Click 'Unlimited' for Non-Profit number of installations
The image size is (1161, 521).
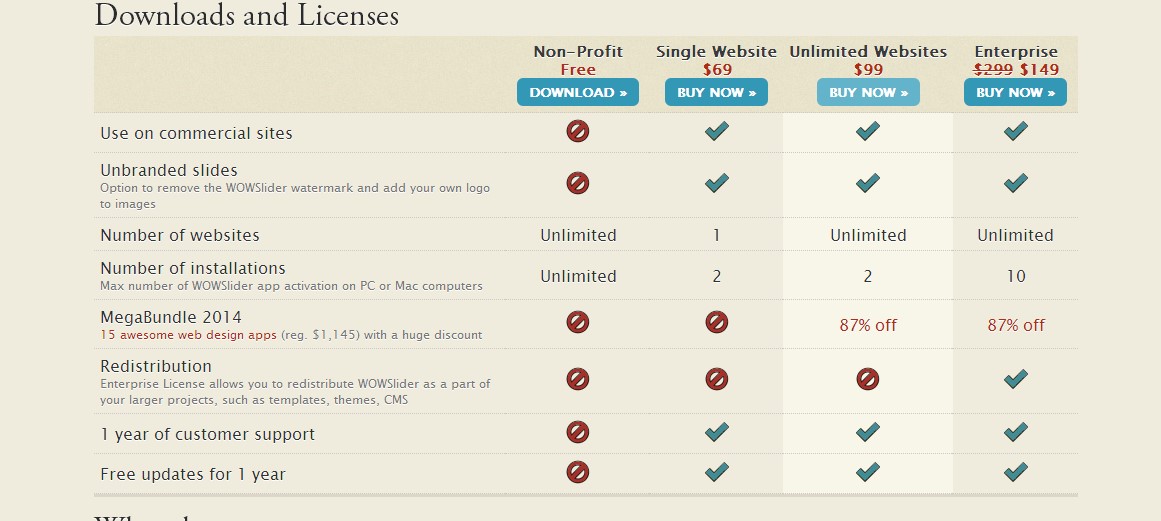coord(578,276)
